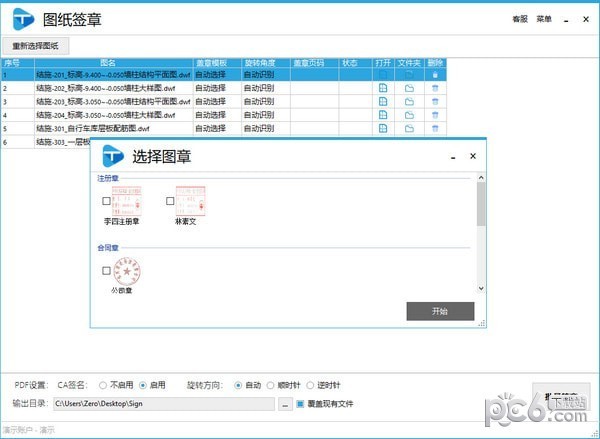Click the 状态 column header
Image resolution: width=600 pixels, height=439 pixels.
(355, 63)
